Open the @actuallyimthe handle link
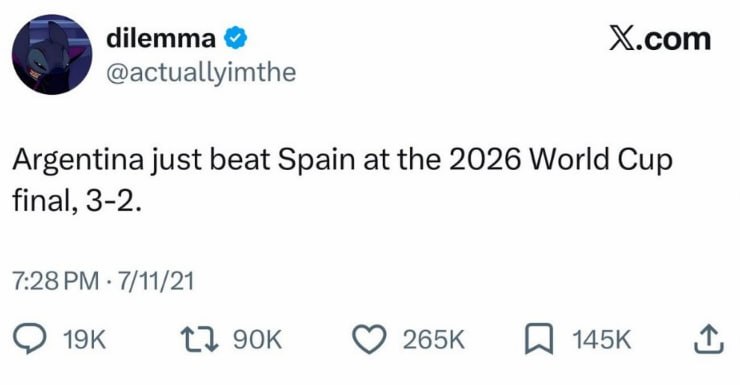740x385 pixels. click(201, 73)
